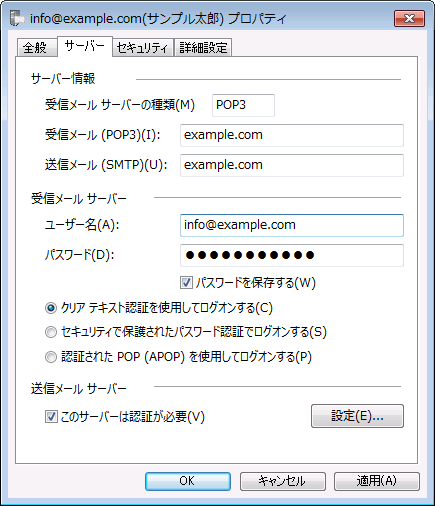Select the ユーザー名 input field
Image resolution: width=435 pixels, height=506 pixels.
click(x=292, y=225)
